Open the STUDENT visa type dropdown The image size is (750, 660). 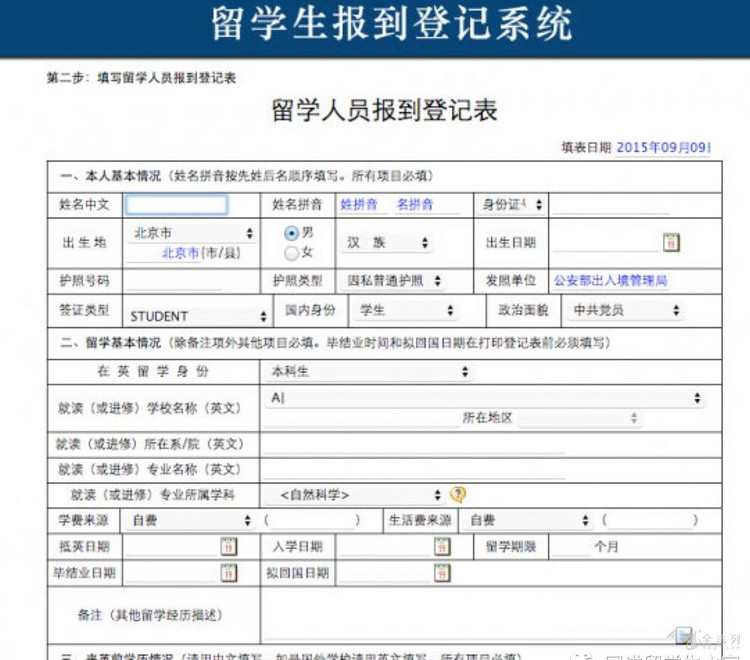(197, 316)
